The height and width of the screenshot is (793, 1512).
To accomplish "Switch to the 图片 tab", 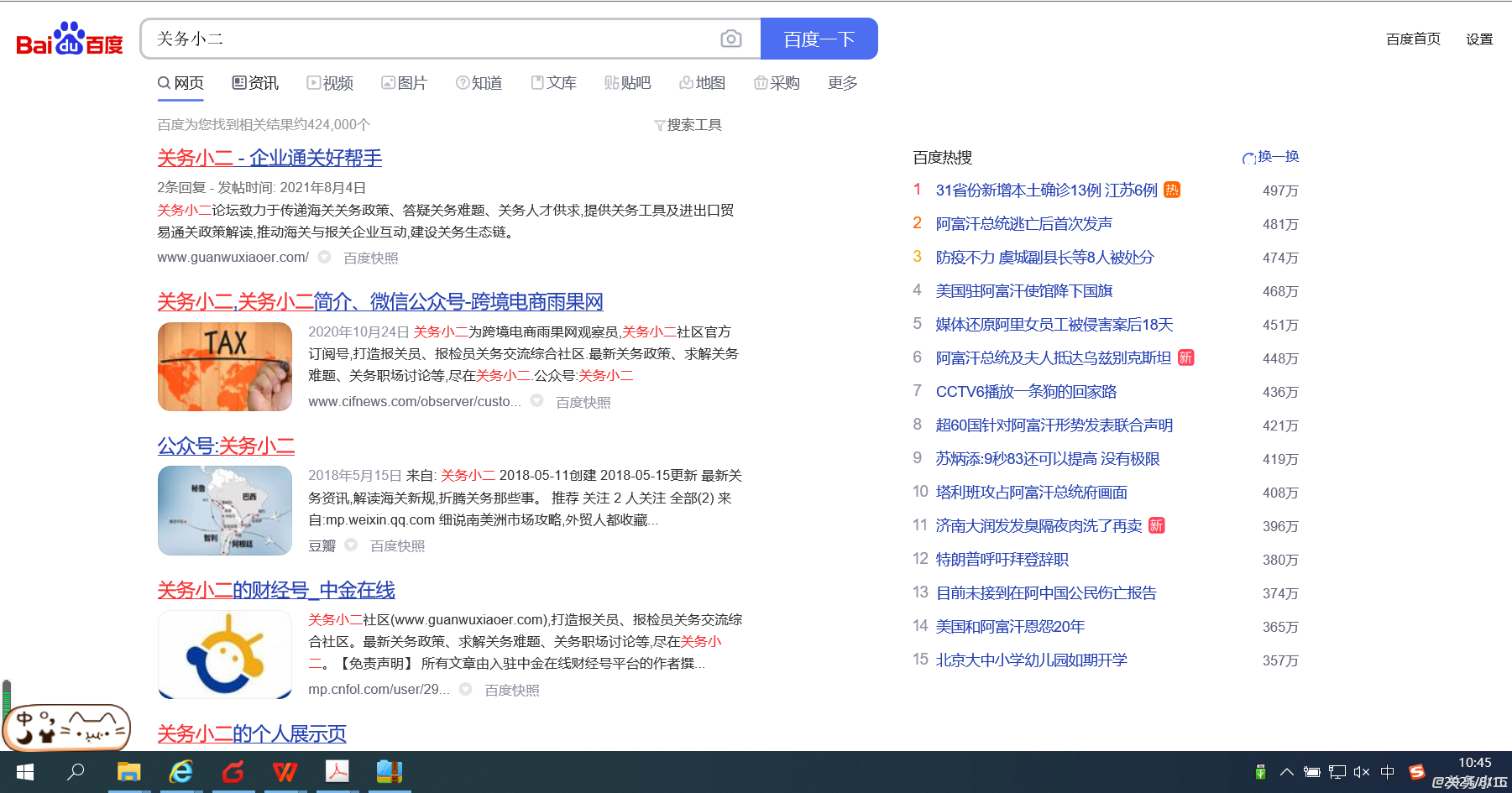I will coord(404,83).
